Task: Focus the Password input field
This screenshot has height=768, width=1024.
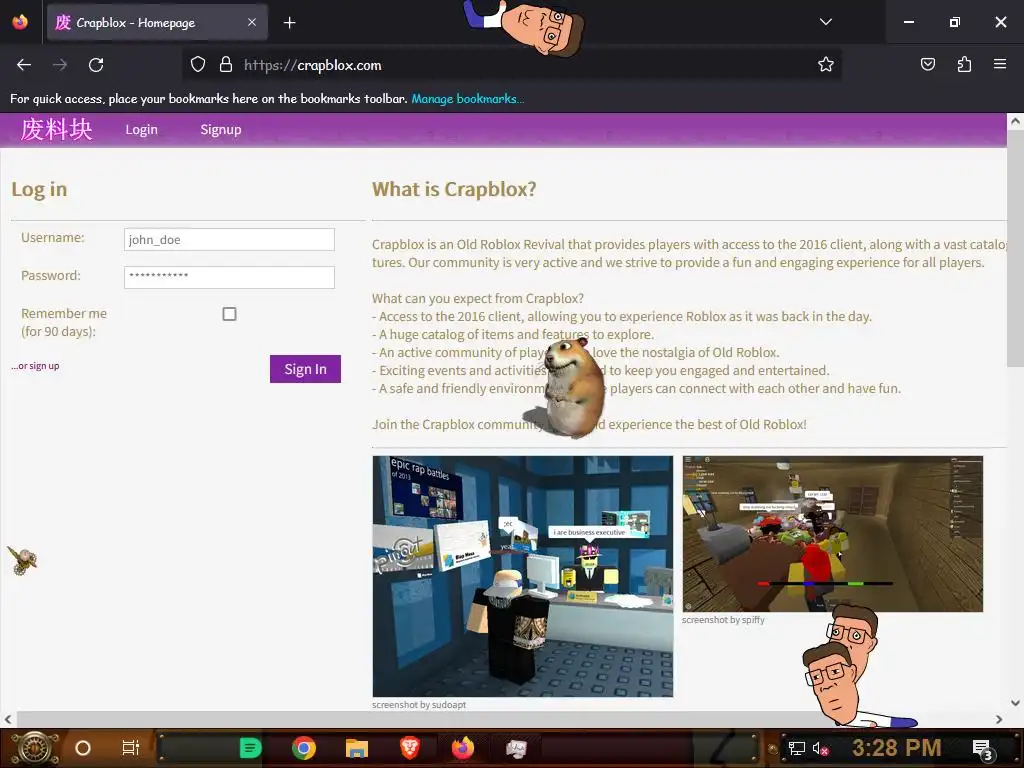Action: tap(229, 277)
